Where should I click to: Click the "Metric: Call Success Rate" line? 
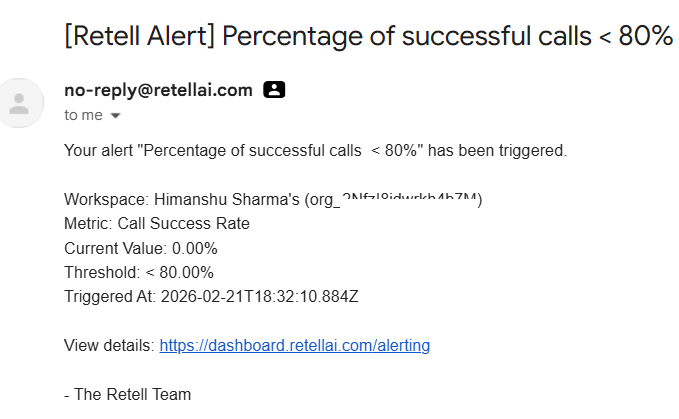[x=156, y=223]
